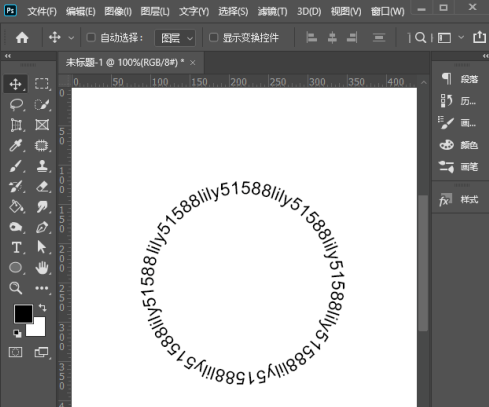Open the 文件(F) menu
Image resolution: width=489 pixels, height=407 pixels.
click(42, 12)
